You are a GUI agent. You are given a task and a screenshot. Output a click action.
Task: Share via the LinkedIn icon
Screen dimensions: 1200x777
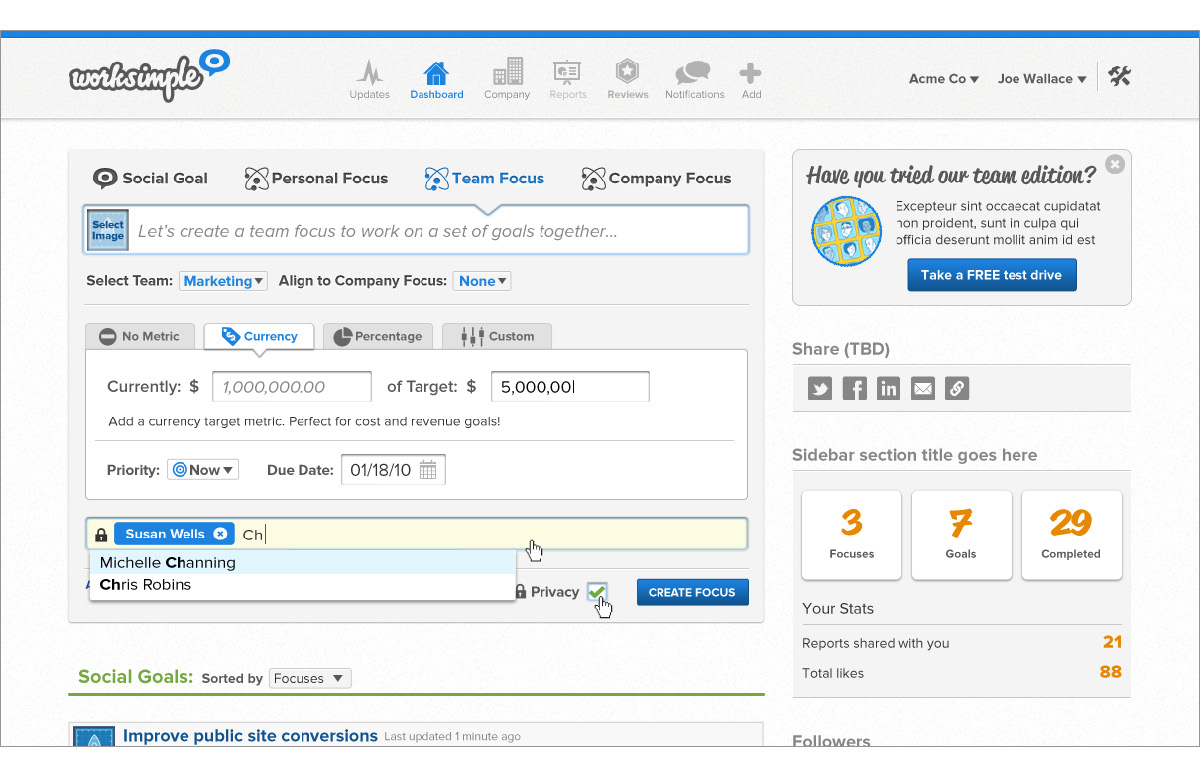(x=888, y=389)
